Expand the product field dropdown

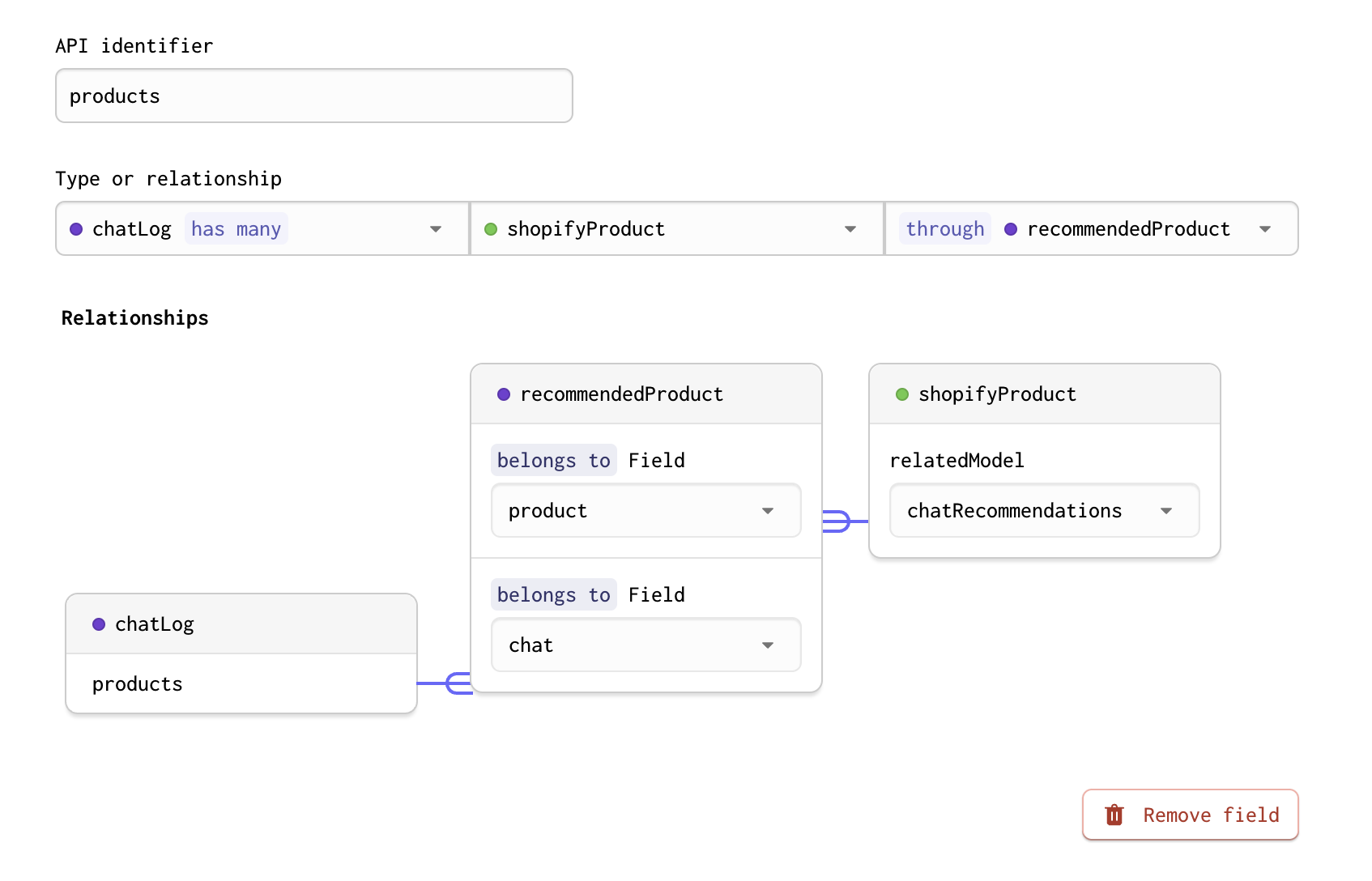[x=646, y=510]
